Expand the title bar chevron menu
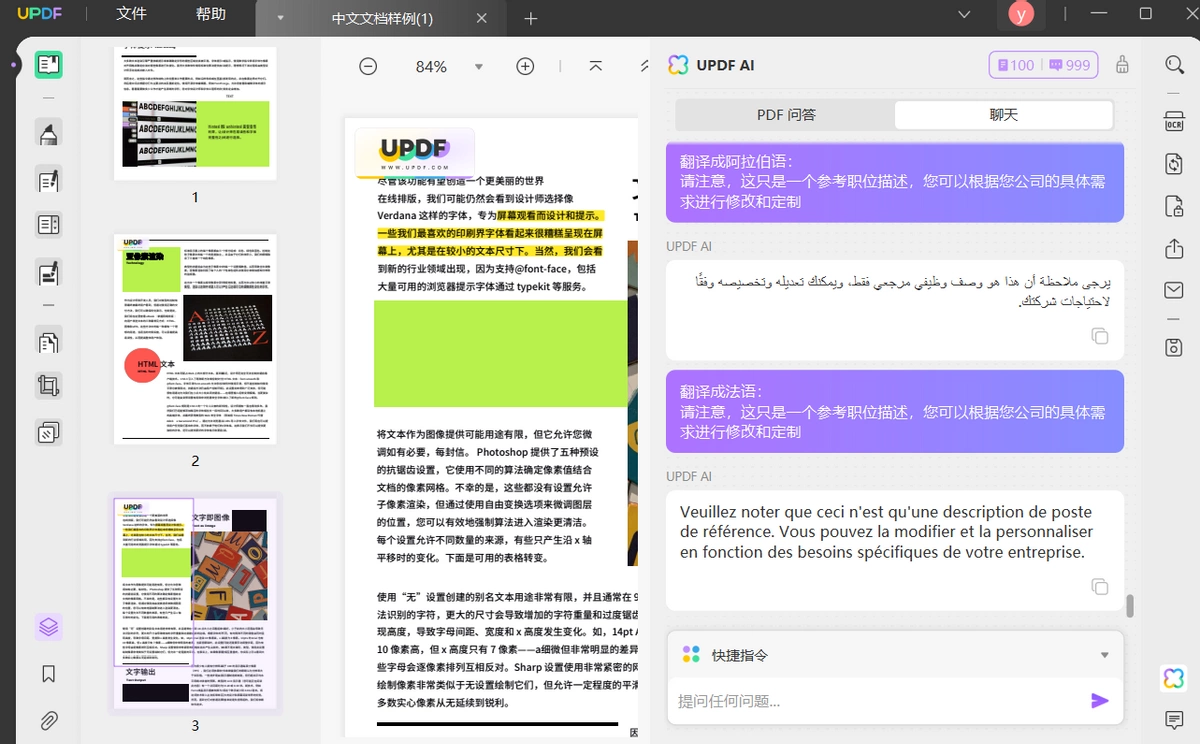This screenshot has width=1200, height=744. pyautogui.click(x=964, y=15)
